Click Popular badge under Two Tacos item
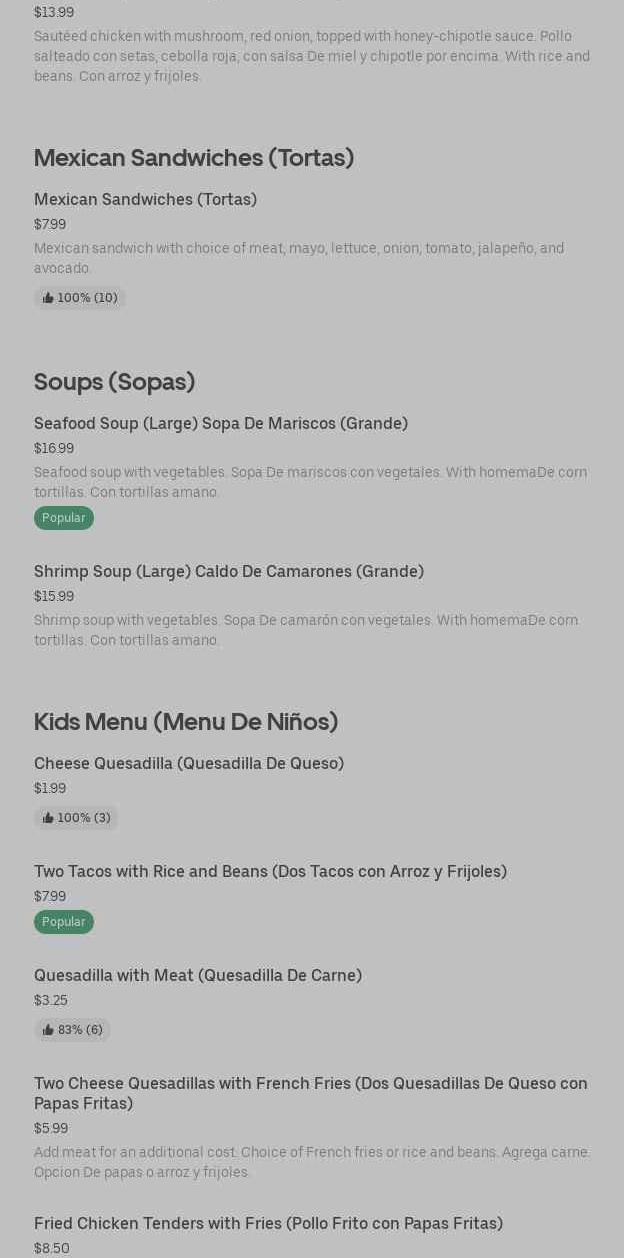 pyautogui.click(x=64, y=922)
